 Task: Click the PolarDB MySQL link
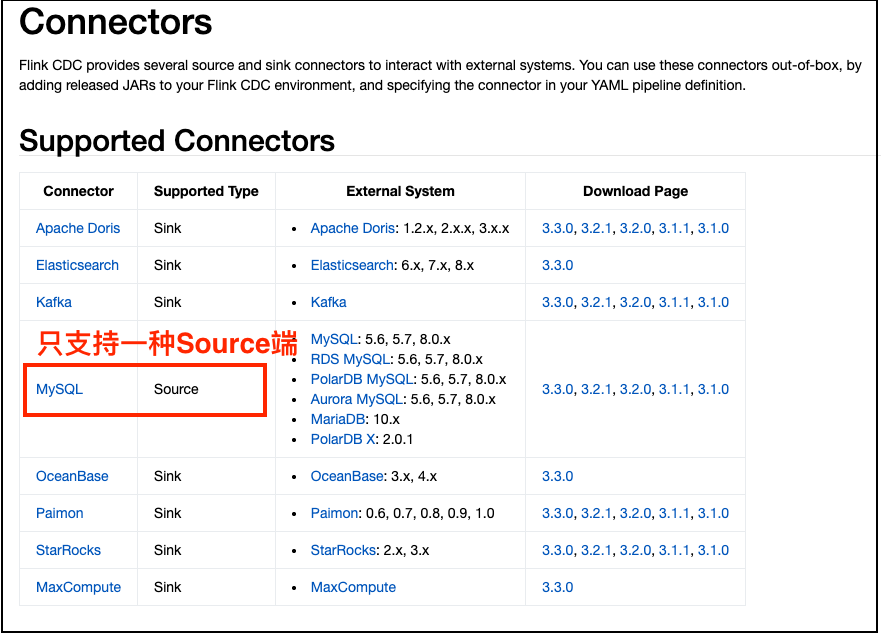[362, 379]
